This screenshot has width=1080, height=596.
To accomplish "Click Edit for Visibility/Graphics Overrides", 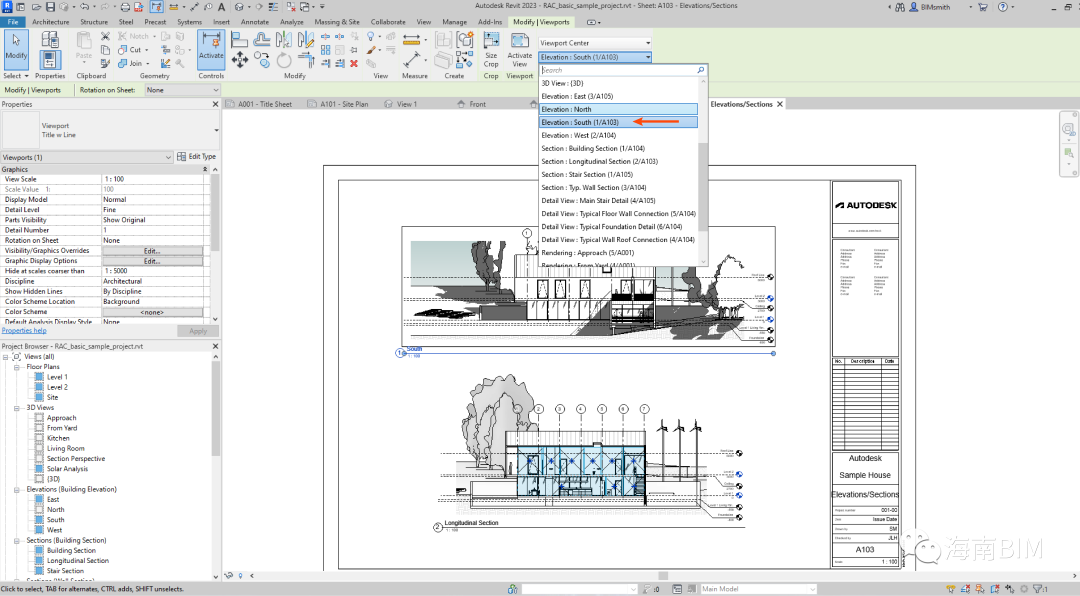I will (152, 251).
